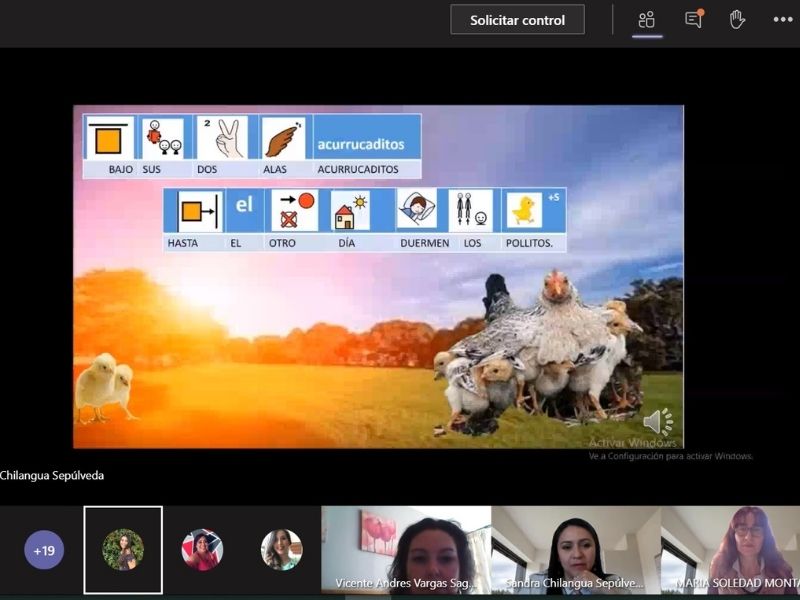Select Sandra Chilangua Sepúlveda video tile
This screenshot has width=800, height=600.
575,550
